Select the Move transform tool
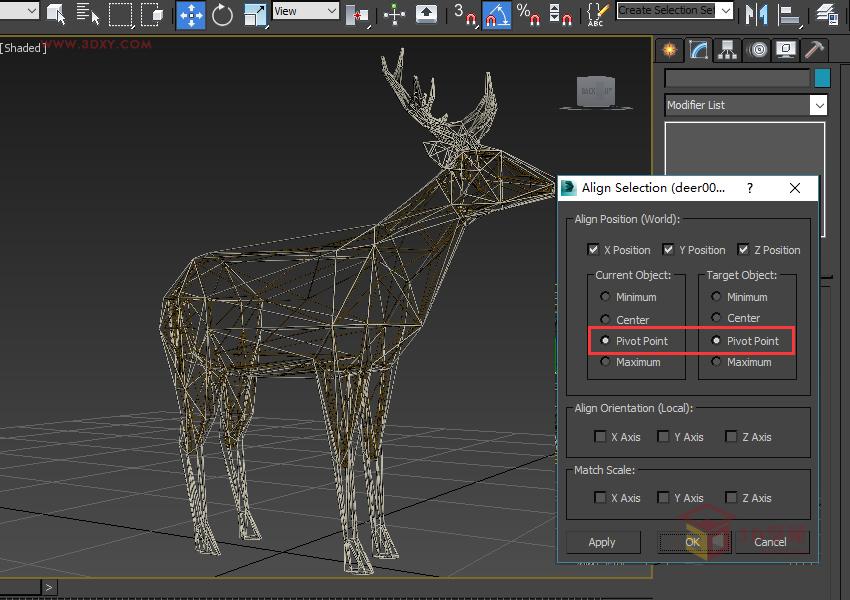The height and width of the screenshot is (600, 850). [190, 14]
